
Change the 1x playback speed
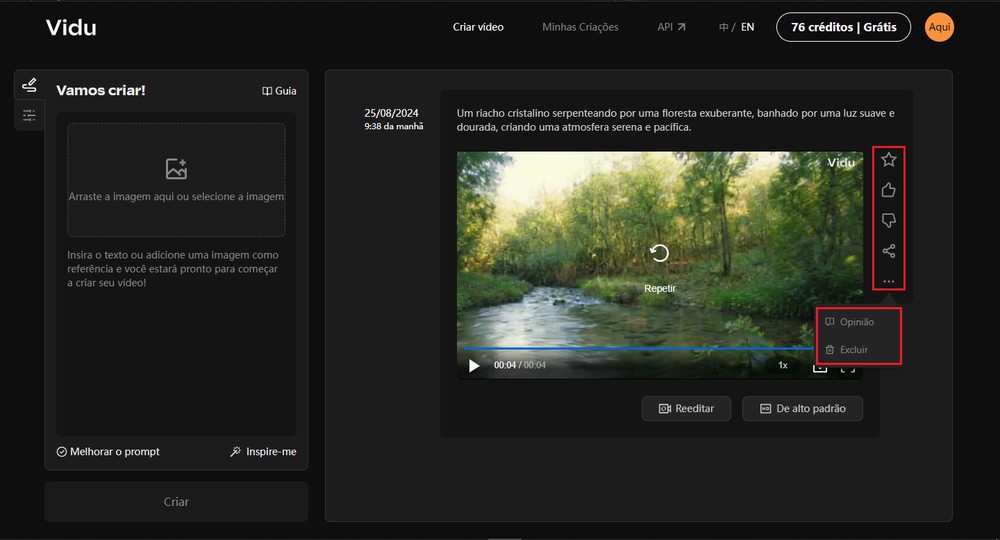click(783, 365)
